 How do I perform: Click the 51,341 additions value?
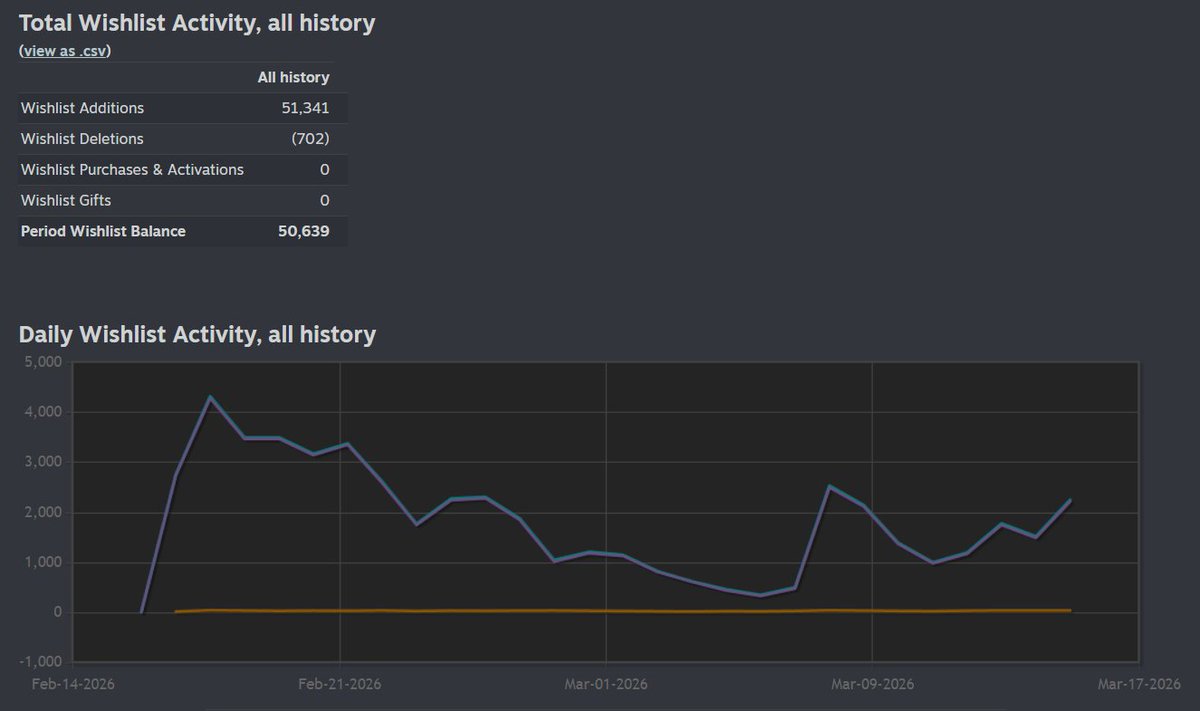(305, 108)
